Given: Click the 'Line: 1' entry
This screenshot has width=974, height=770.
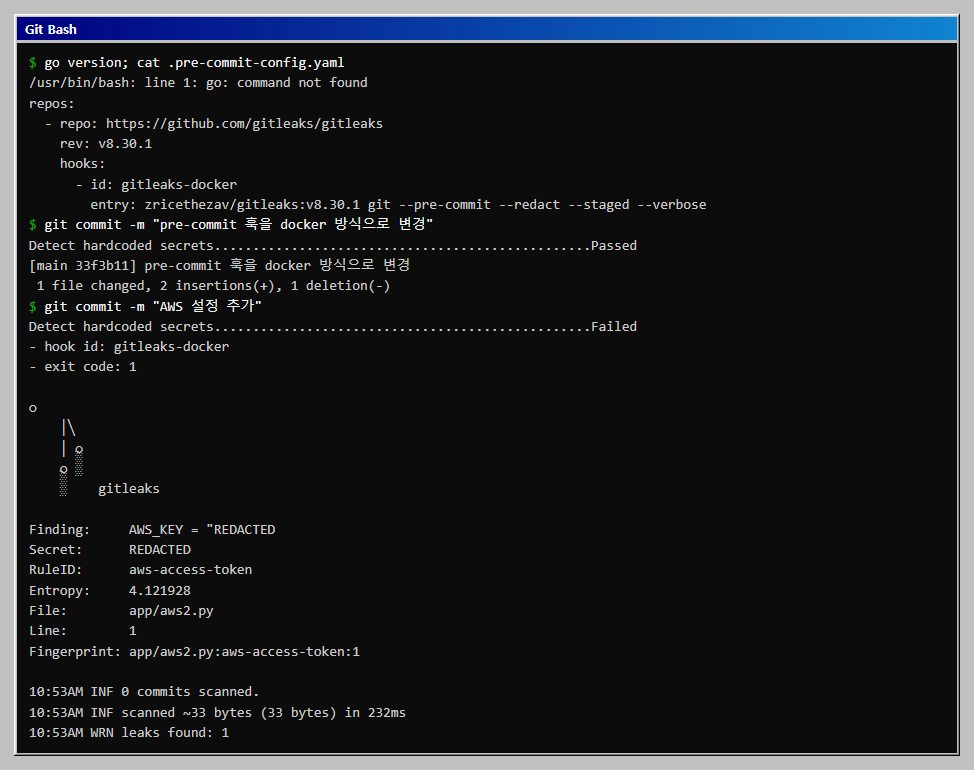Looking at the screenshot, I should coord(83,630).
